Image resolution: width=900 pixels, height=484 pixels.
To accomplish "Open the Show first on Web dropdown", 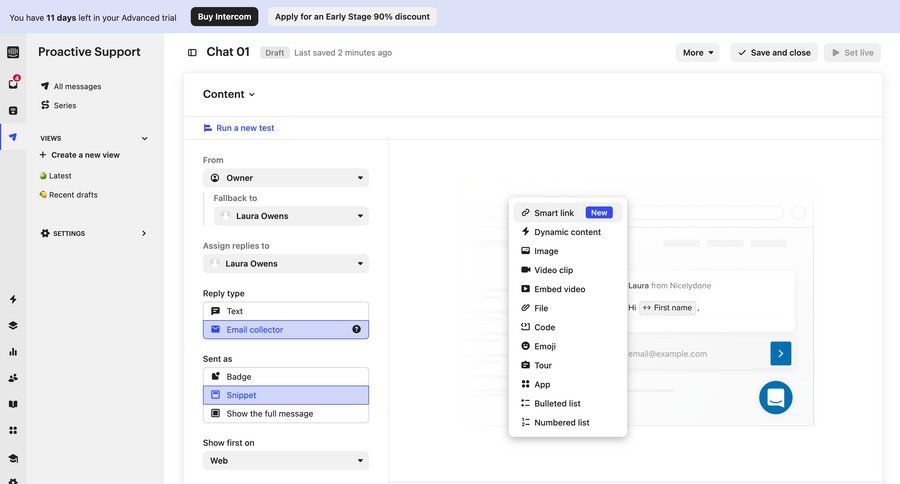I will 286,460.
